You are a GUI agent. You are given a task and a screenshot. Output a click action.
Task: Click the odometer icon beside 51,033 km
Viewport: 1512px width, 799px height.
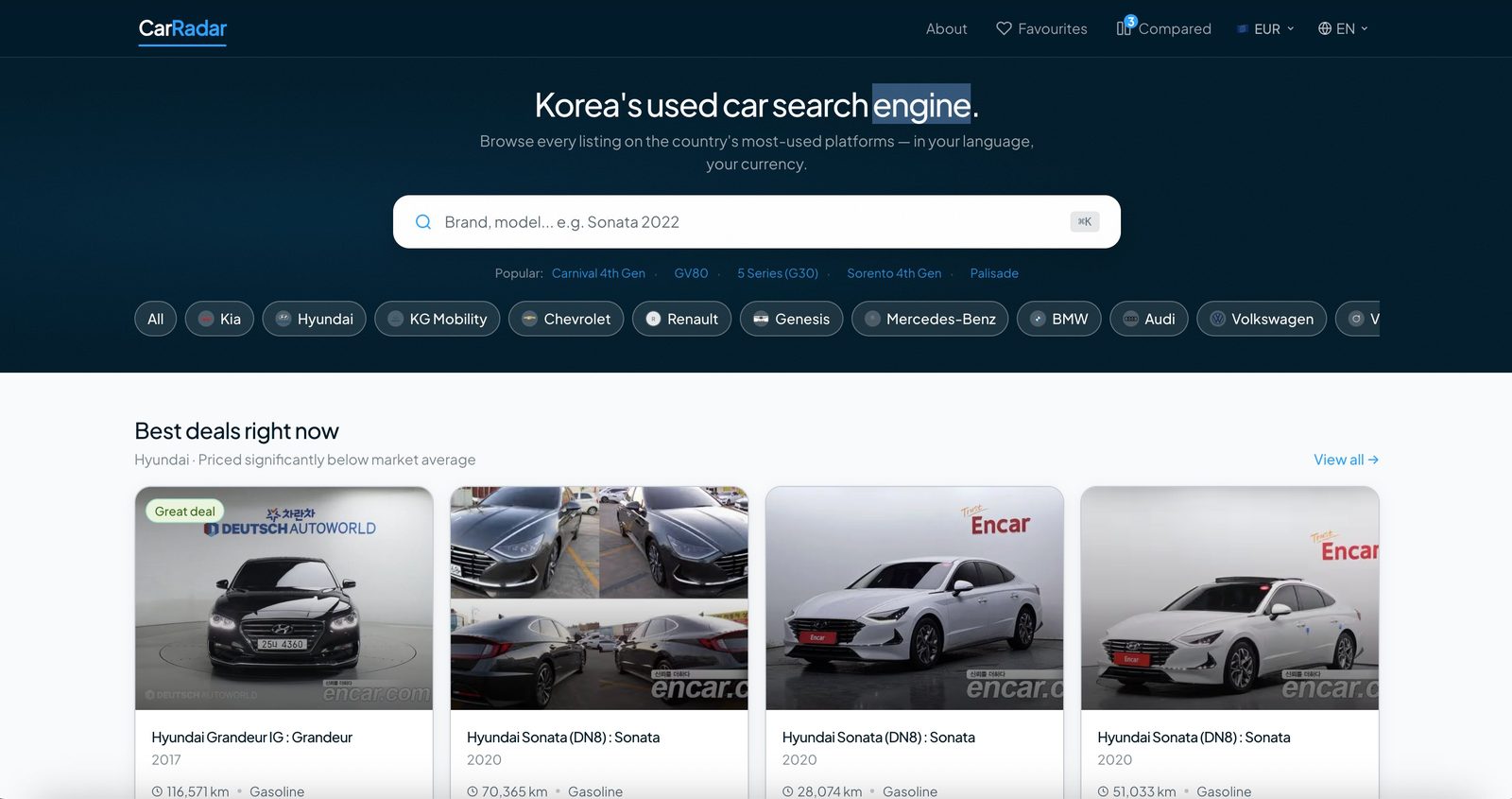[x=1104, y=791]
